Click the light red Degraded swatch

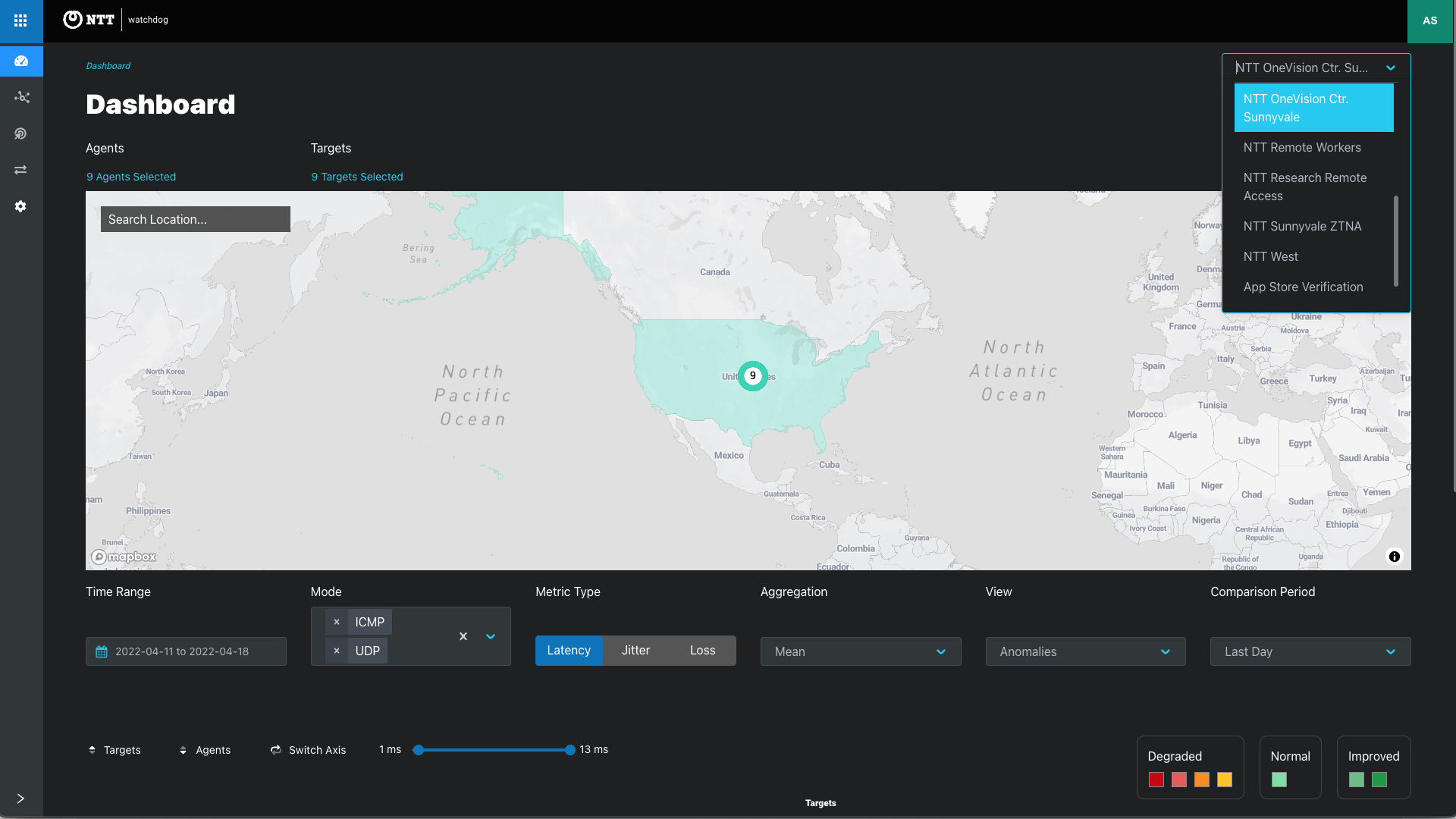click(1179, 780)
